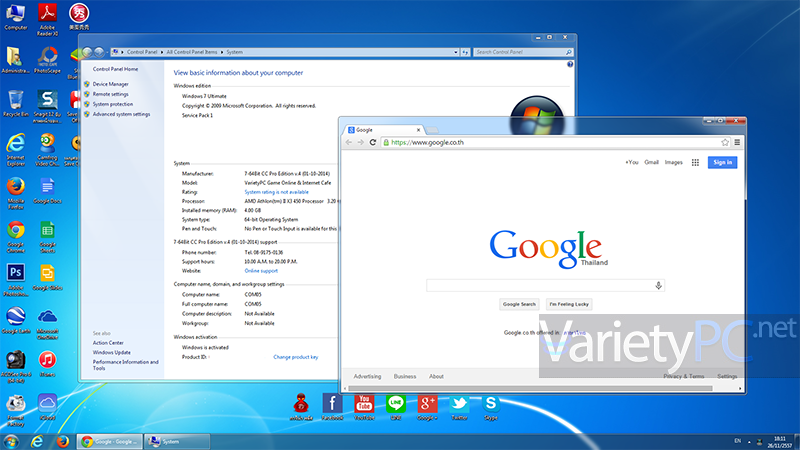Open the Google Earth desktop shortcut

coord(16,317)
